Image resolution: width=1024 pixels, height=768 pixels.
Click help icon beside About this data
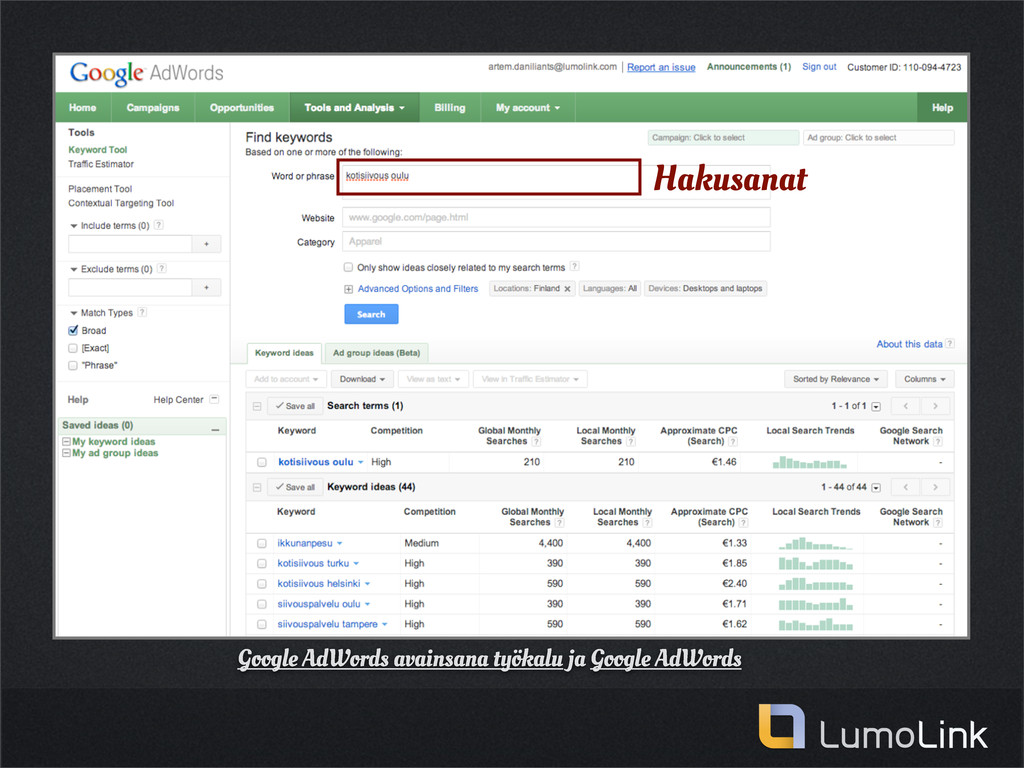pyautogui.click(x=950, y=344)
